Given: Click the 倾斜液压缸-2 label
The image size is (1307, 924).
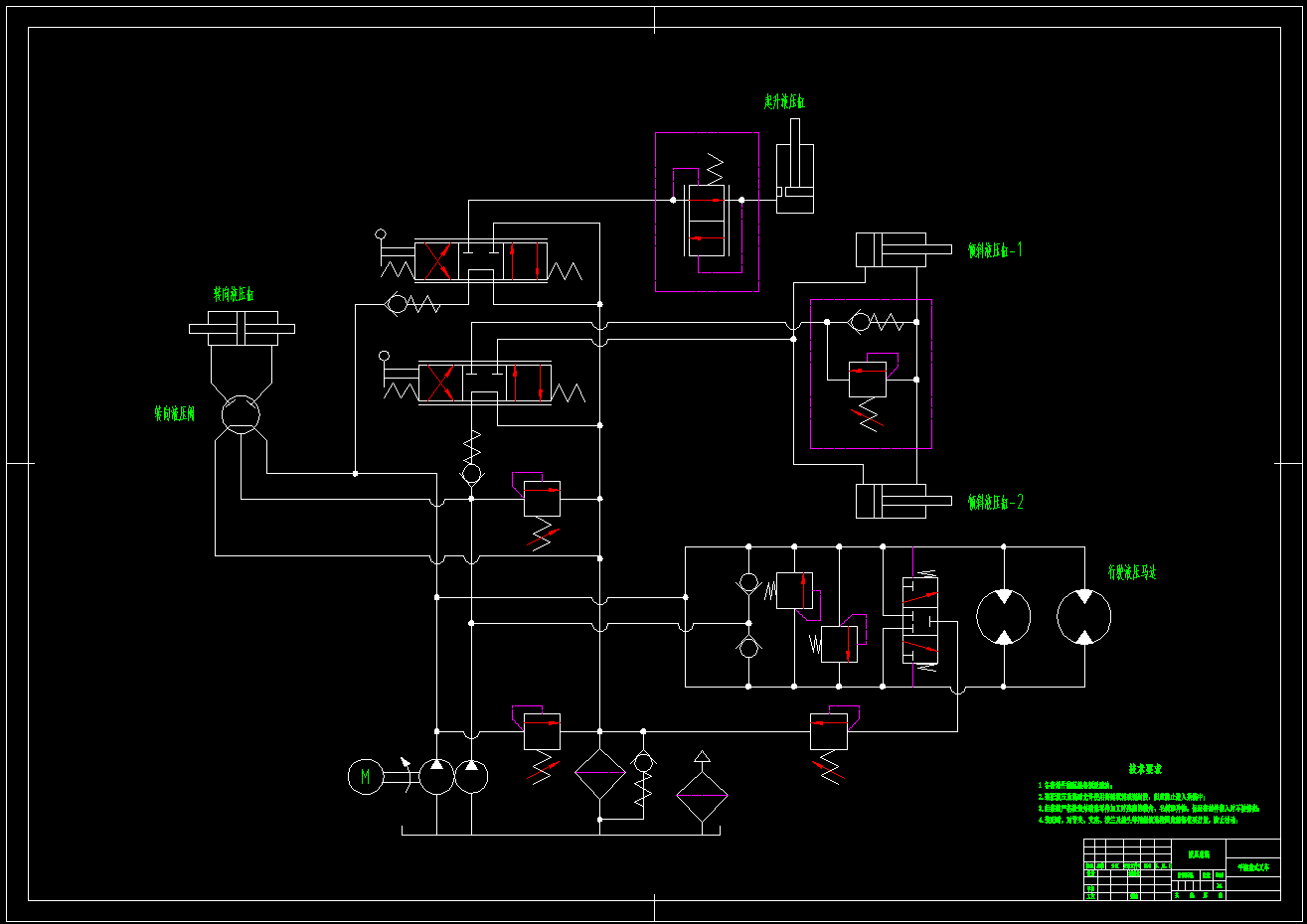Looking at the screenshot, I should tap(995, 502).
